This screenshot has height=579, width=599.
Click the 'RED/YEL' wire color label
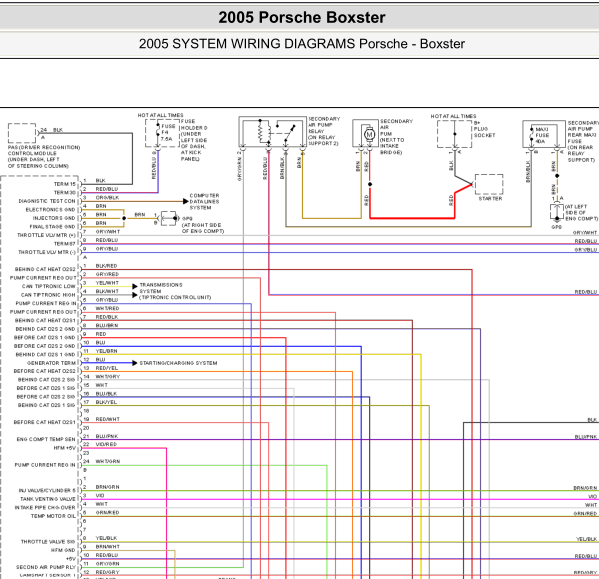(x=107, y=368)
